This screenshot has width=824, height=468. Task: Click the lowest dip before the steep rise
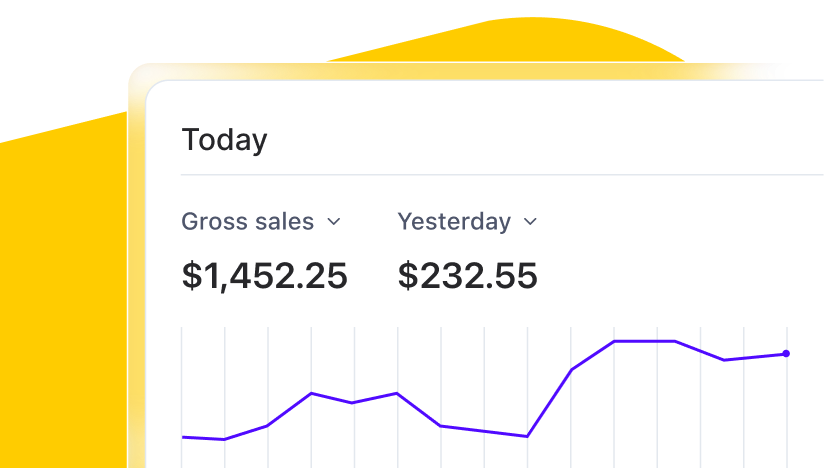tap(526, 436)
